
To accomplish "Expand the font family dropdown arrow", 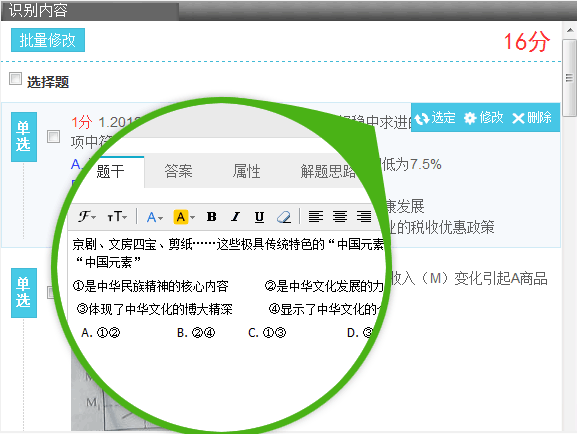I will pos(94,218).
